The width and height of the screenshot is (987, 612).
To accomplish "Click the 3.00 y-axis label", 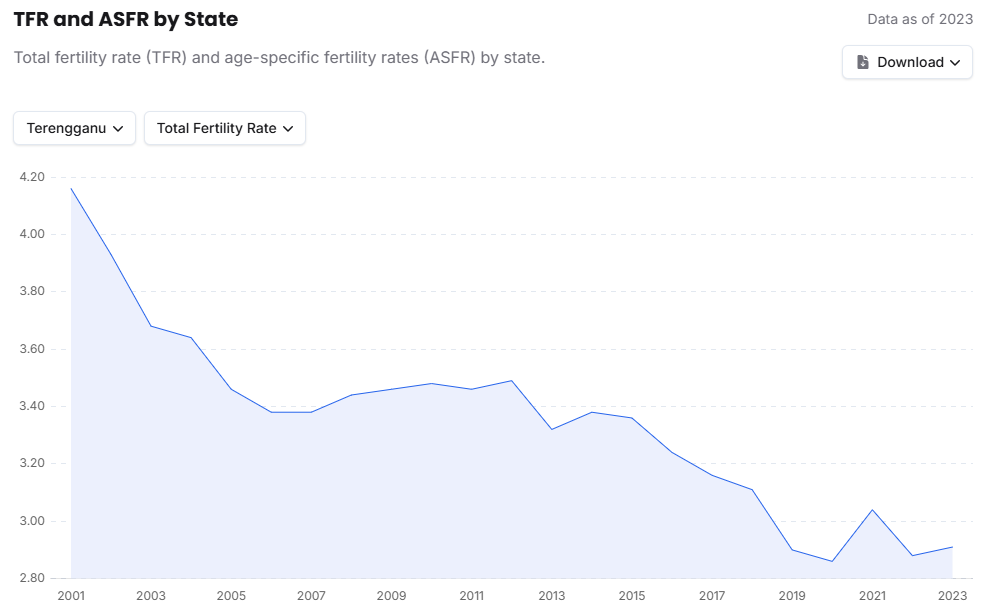I will coord(32,521).
